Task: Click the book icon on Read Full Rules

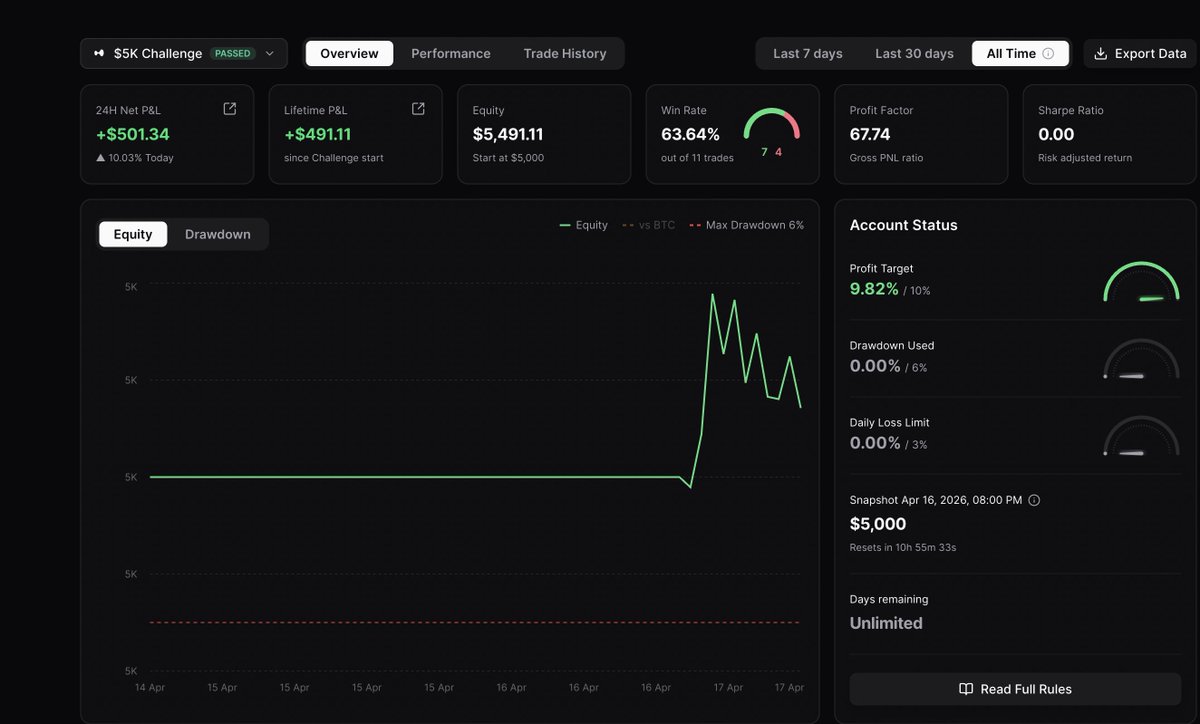Action: (966, 689)
